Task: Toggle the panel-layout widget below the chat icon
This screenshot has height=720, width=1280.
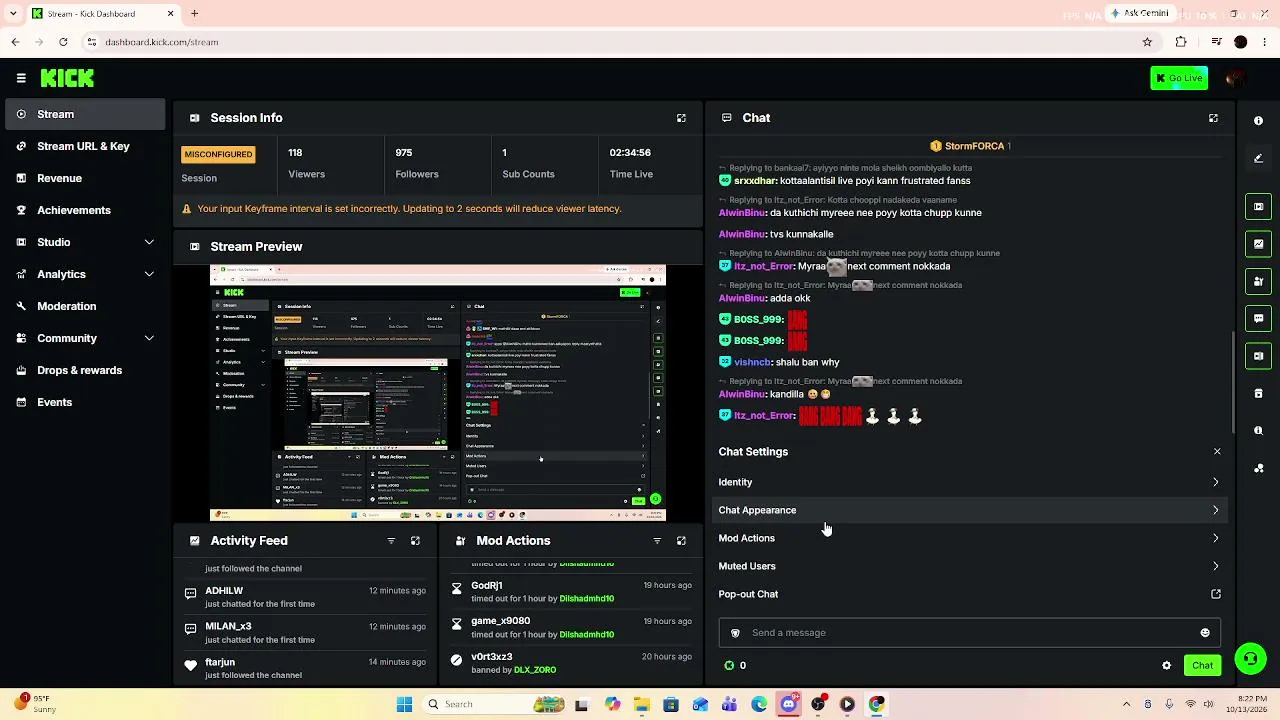Action: pyautogui.click(x=1258, y=356)
